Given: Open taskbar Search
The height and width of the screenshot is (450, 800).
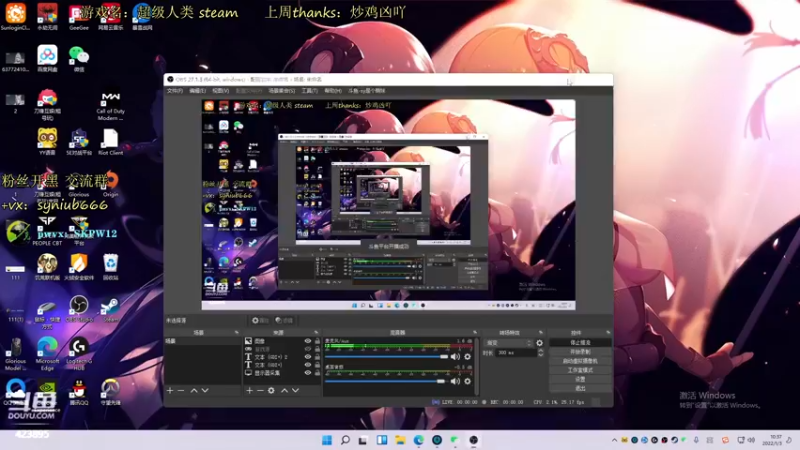Looking at the screenshot, I should coord(345,440).
